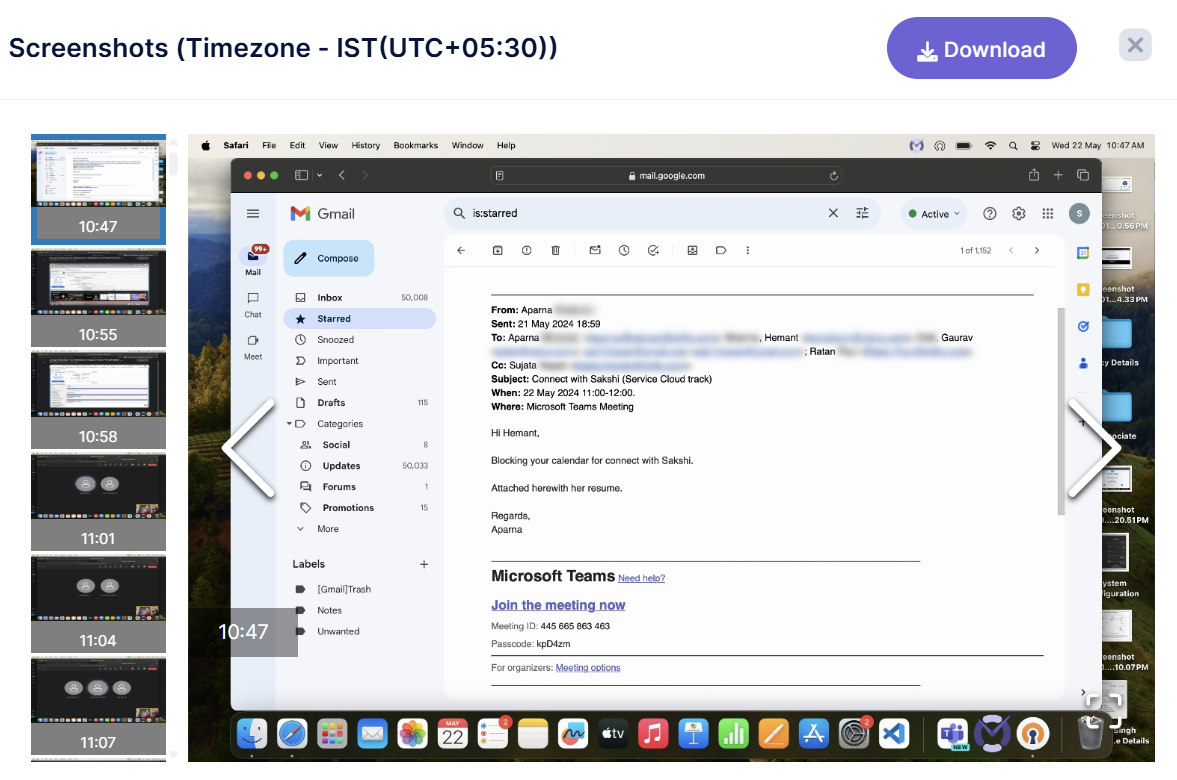Viewport: 1177px width, 780px height.
Task: Open the Important folder
Action: pyautogui.click(x=360, y=361)
